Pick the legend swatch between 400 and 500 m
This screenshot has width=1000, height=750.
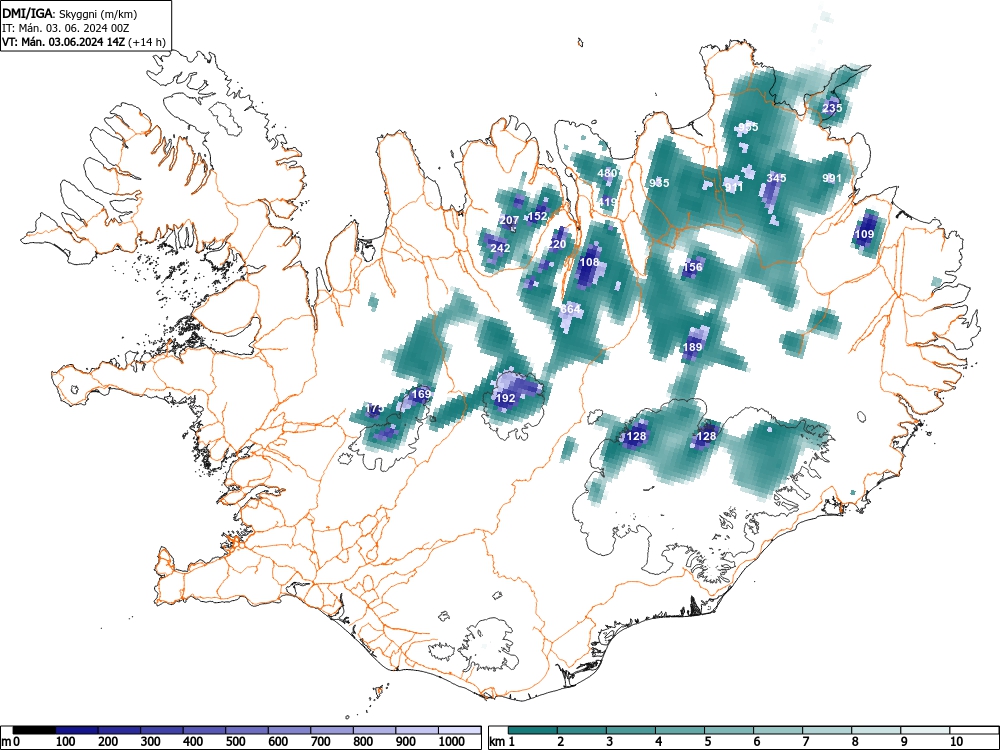[x=205, y=730]
